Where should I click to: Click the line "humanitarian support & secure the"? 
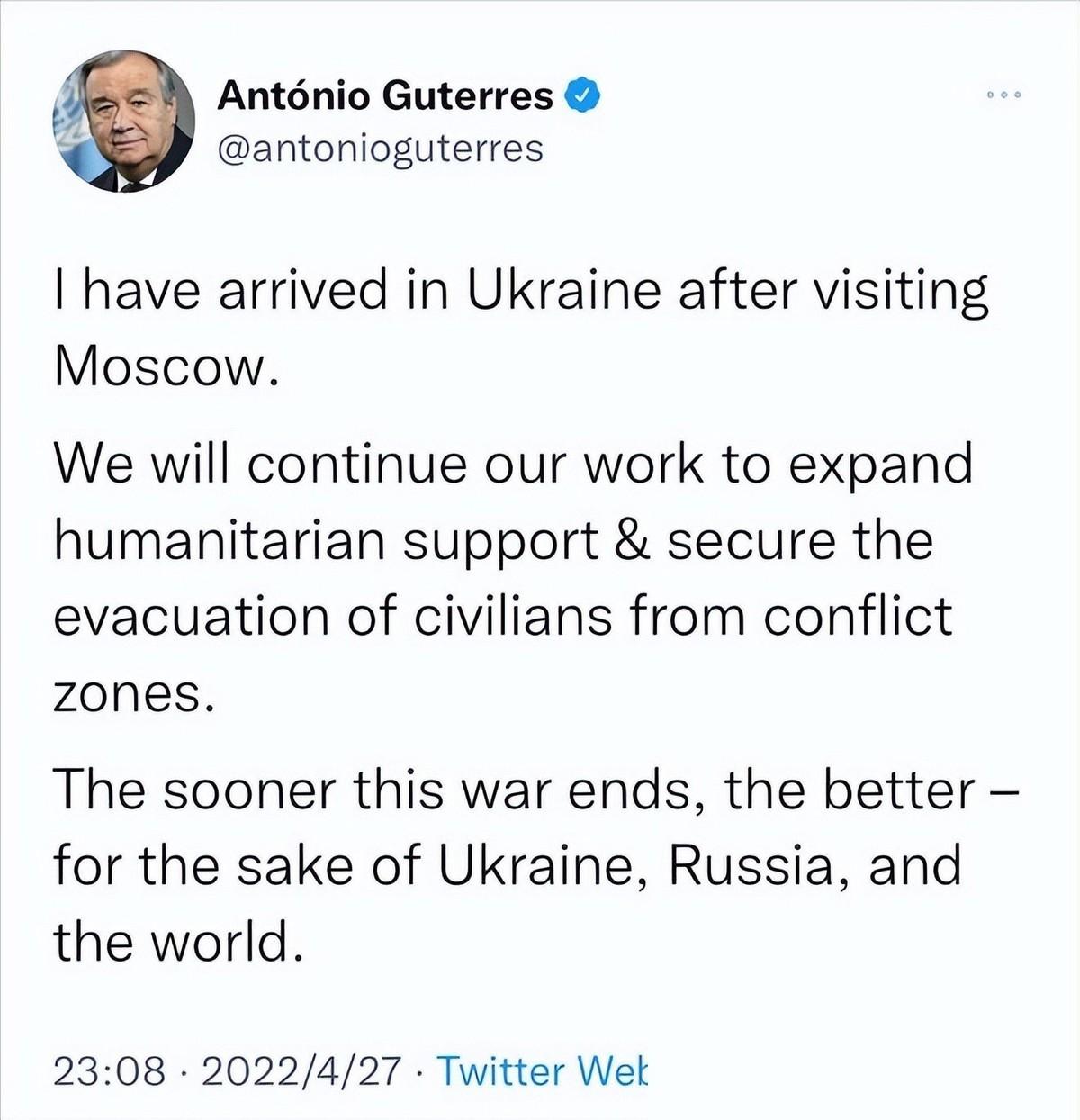click(x=493, y=541)
